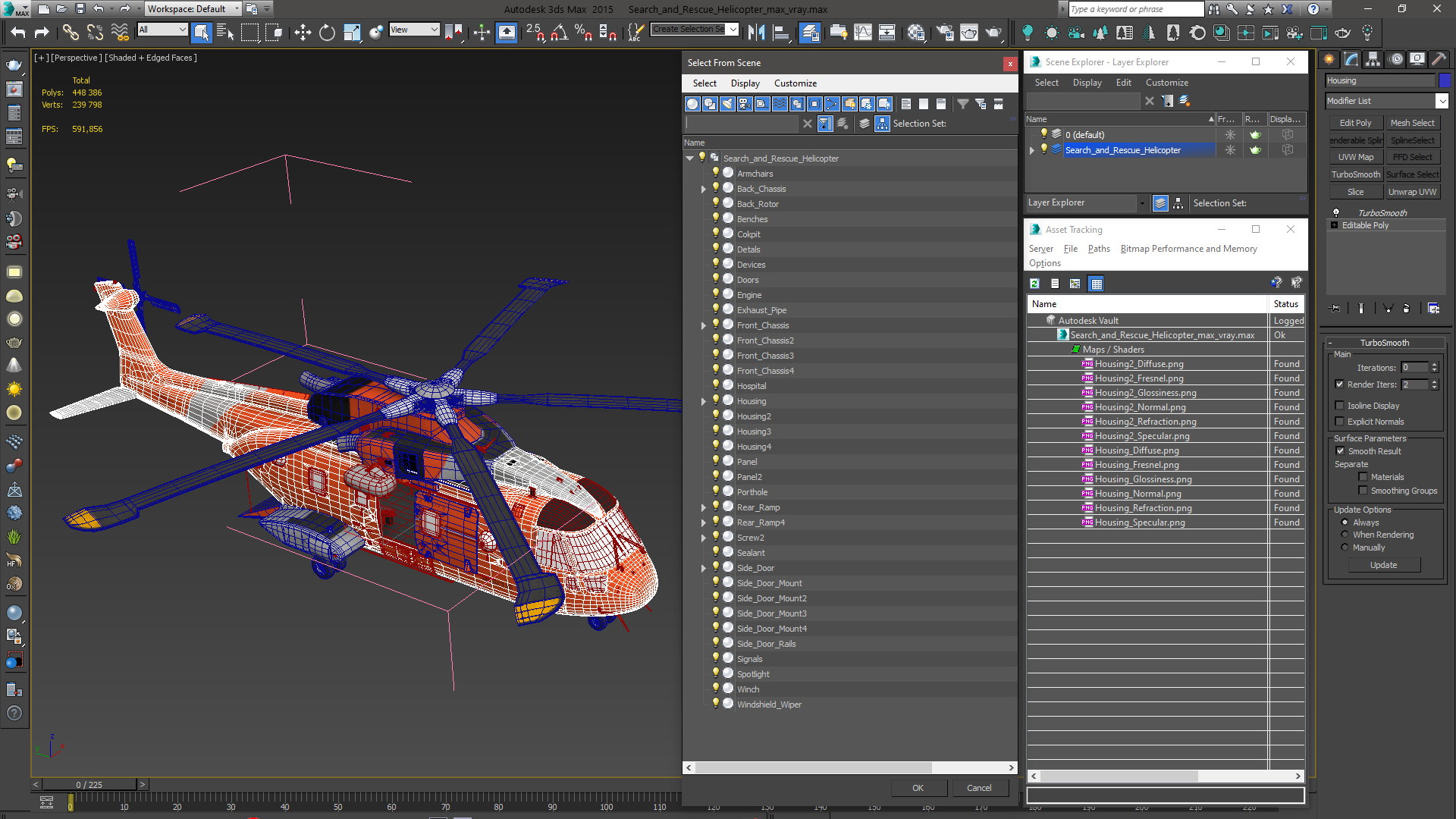Image resolution: width=1456 pixels, height=819 pixels.
Task: Click the Iterations value field
Action: point(1414,368)
